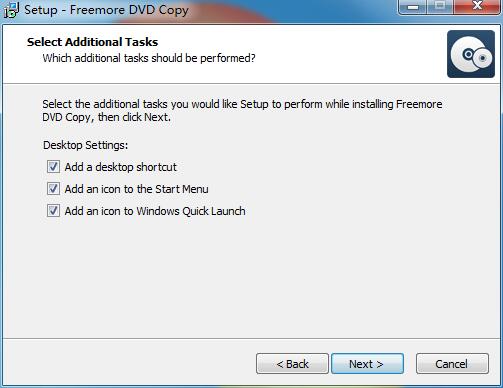The image size is (503, 388).
Task: Click the instruction paragraph mentioning 'then click Next'
Action: pos(242,111)
